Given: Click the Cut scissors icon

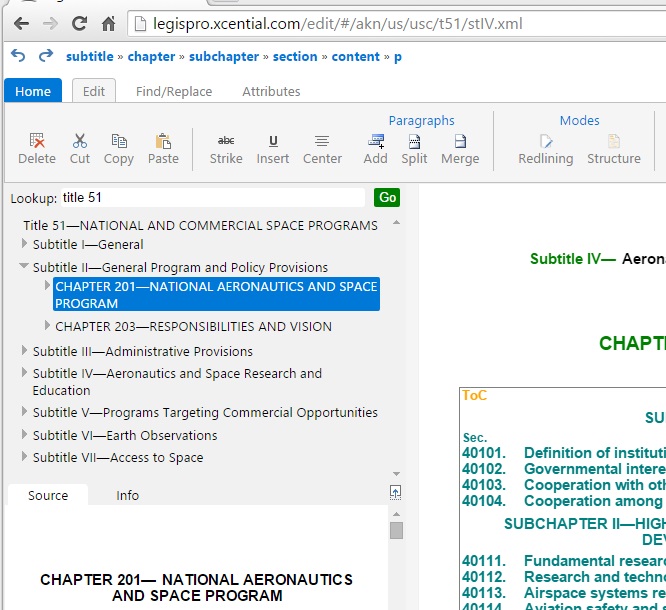Looking at the screenshot, I should [80, 142].
